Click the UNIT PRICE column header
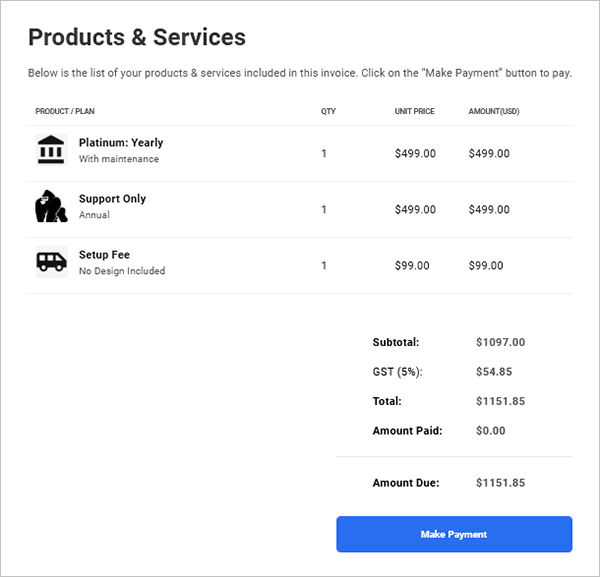Viewport: 600px width, 577px height. click(414, 111)
